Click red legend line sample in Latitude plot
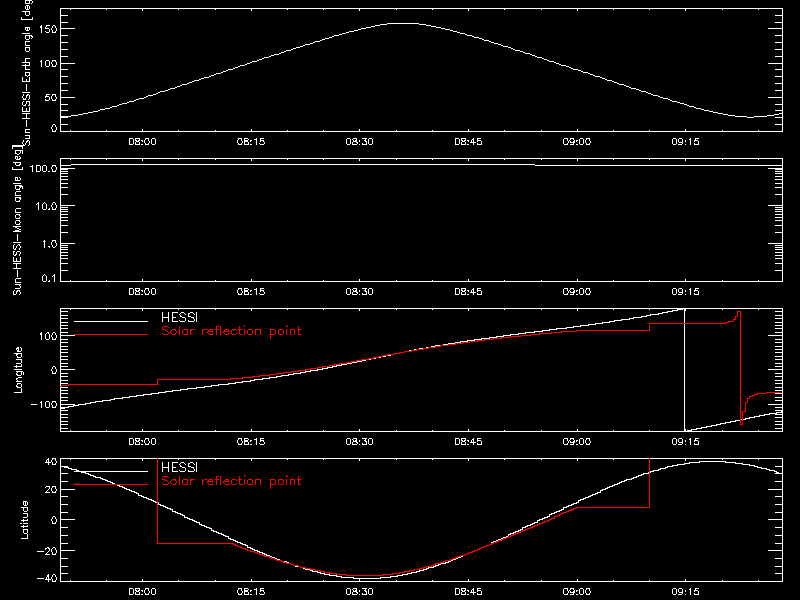Screen dimensions: 800x600 [111, 485]
